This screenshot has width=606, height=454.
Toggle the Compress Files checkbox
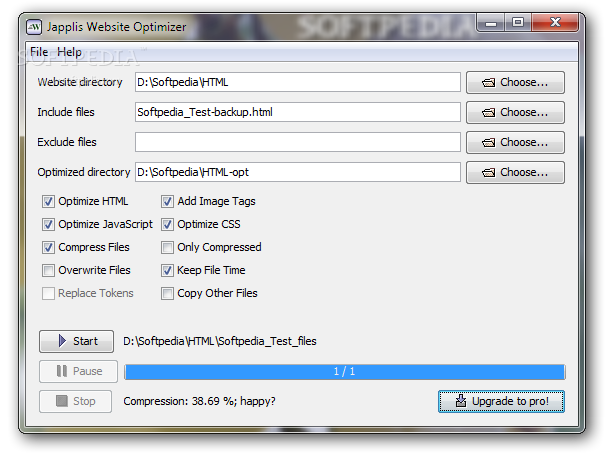[48, 248]
